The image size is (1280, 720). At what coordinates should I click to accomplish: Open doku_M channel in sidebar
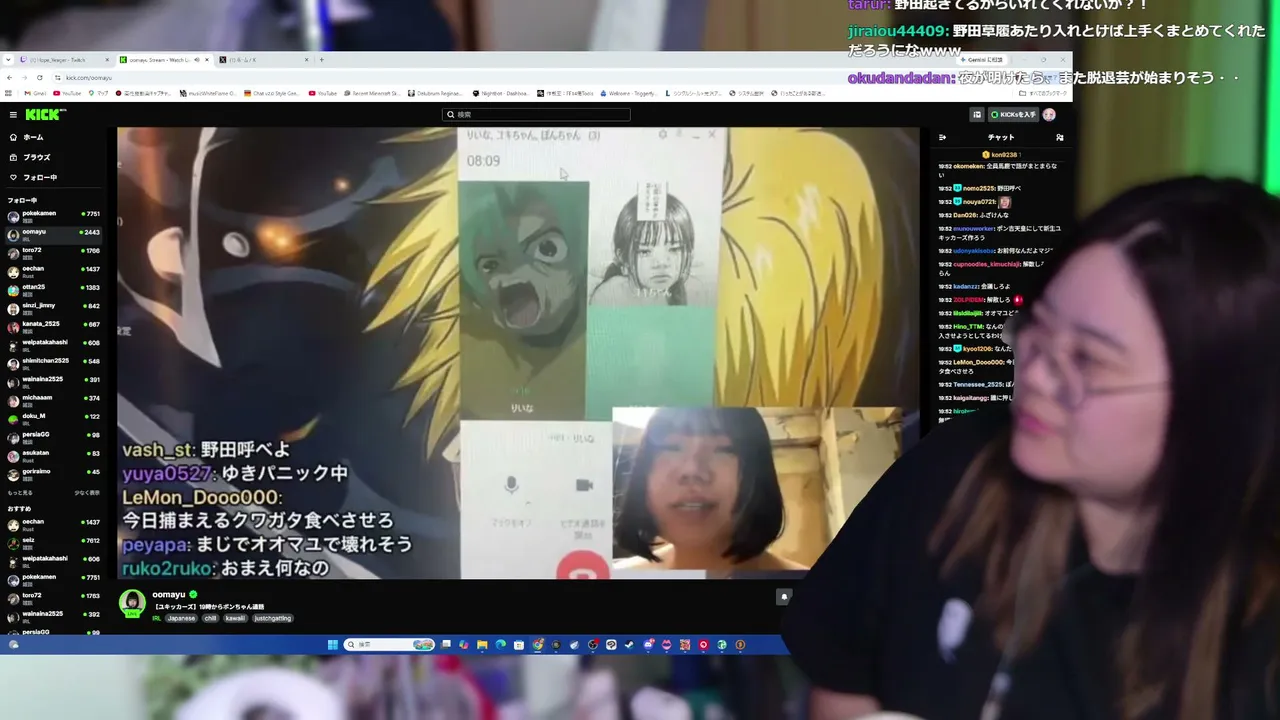pyautogui.click(x=52, y=418)
